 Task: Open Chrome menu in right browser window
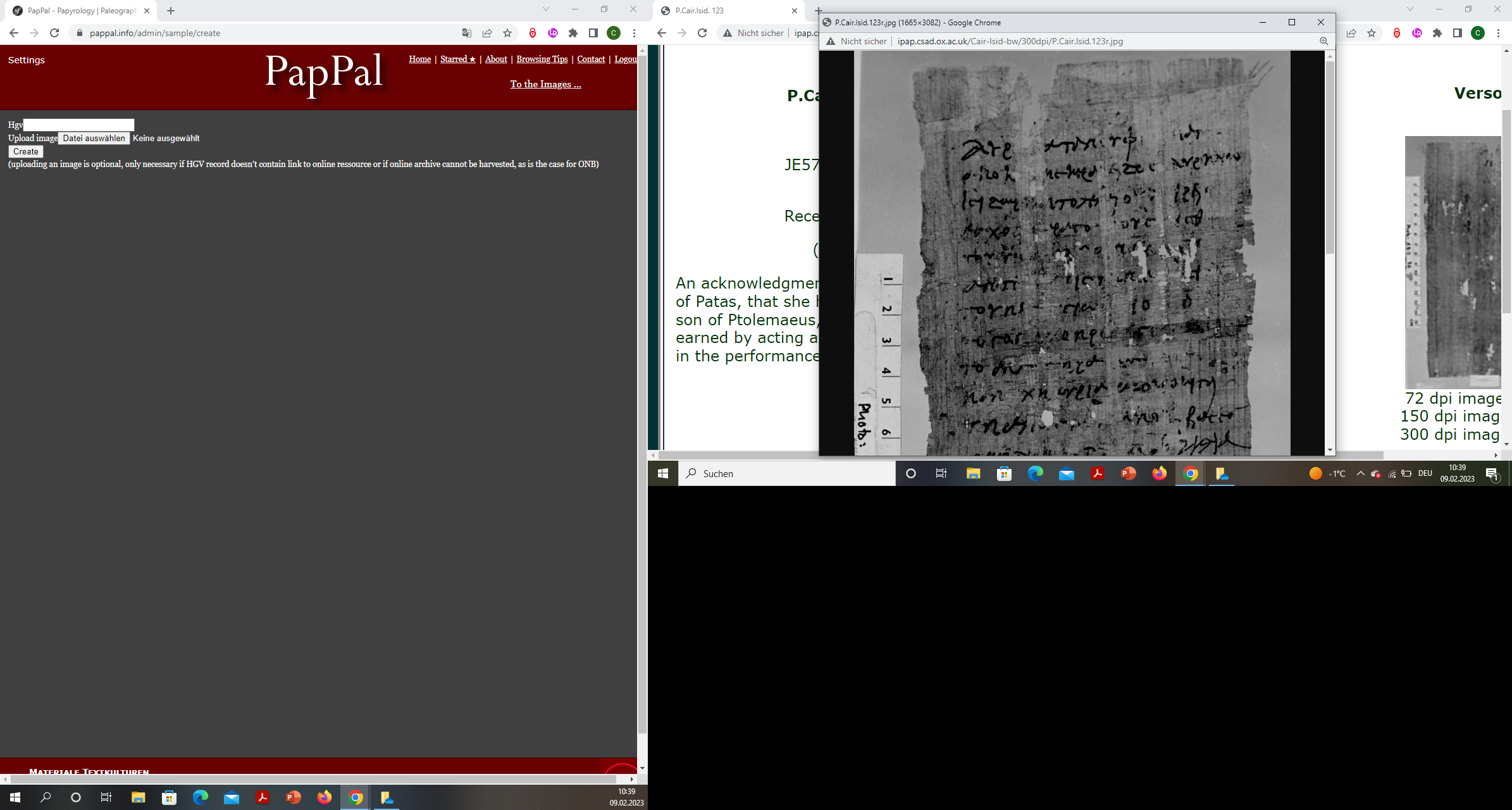pyautogui.click(x=1498, y=33)
